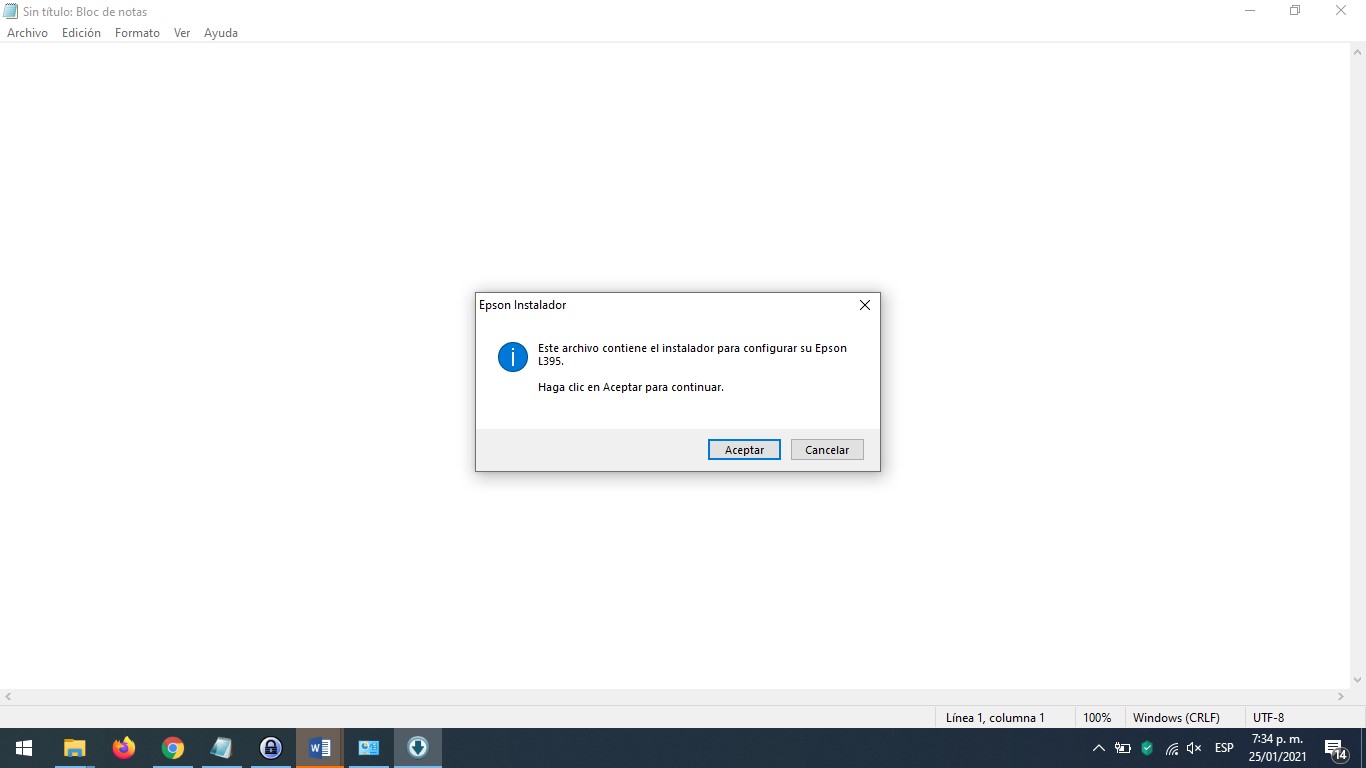The image size is (1366, 768).
Task: Switch to Microsoft Word in taskbar
Action: (x=320, y=748)
